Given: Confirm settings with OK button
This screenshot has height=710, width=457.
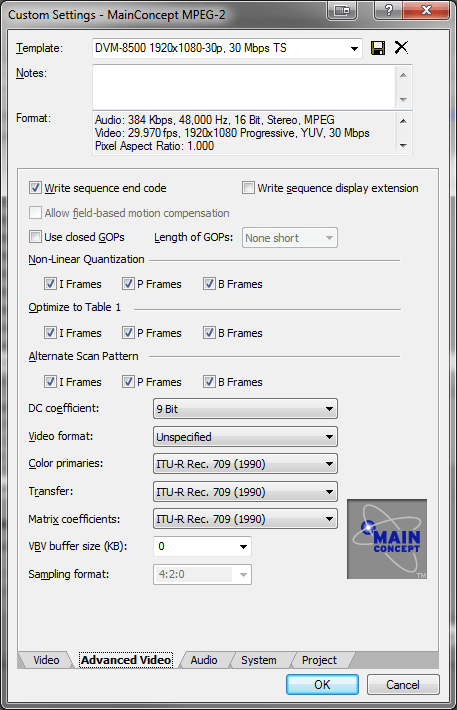Looking at the screenshot, I should tap(322, 685).
